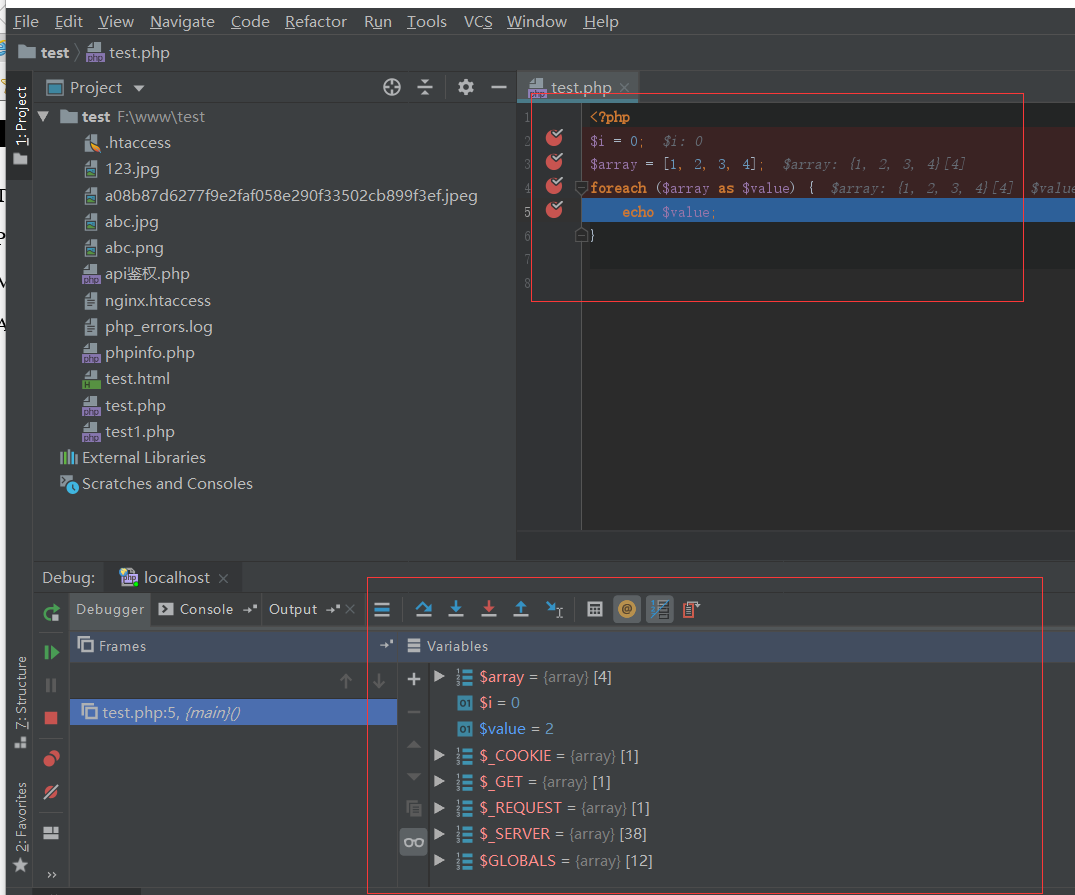Toggle sort variables icon in debugger toolbar
This screenshot has width=1075, height=895.
(x=660, y=609)
